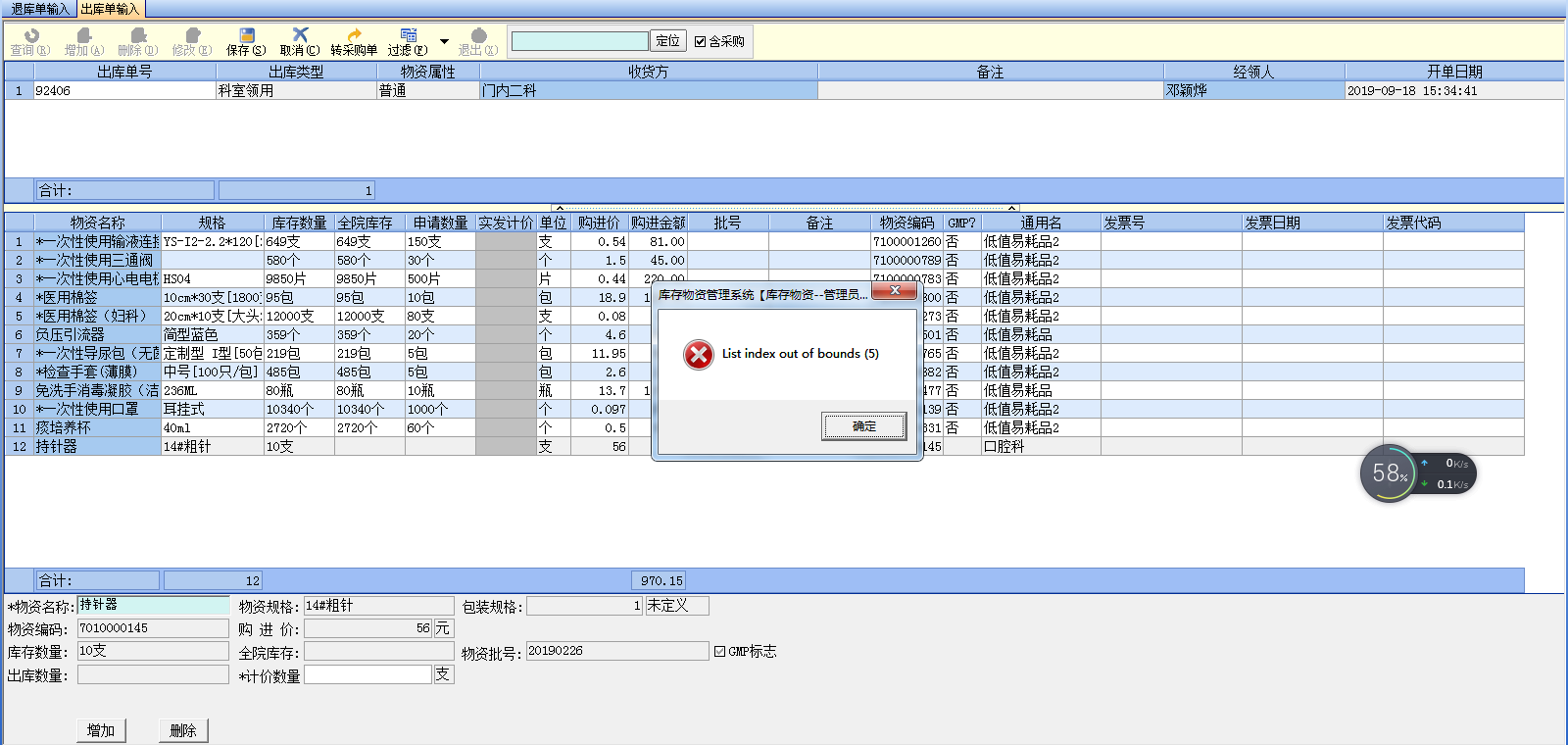Click the total amount 970.15 cell
The width and height of the screenshot is (1568, 745).
(x=657, y=580)
